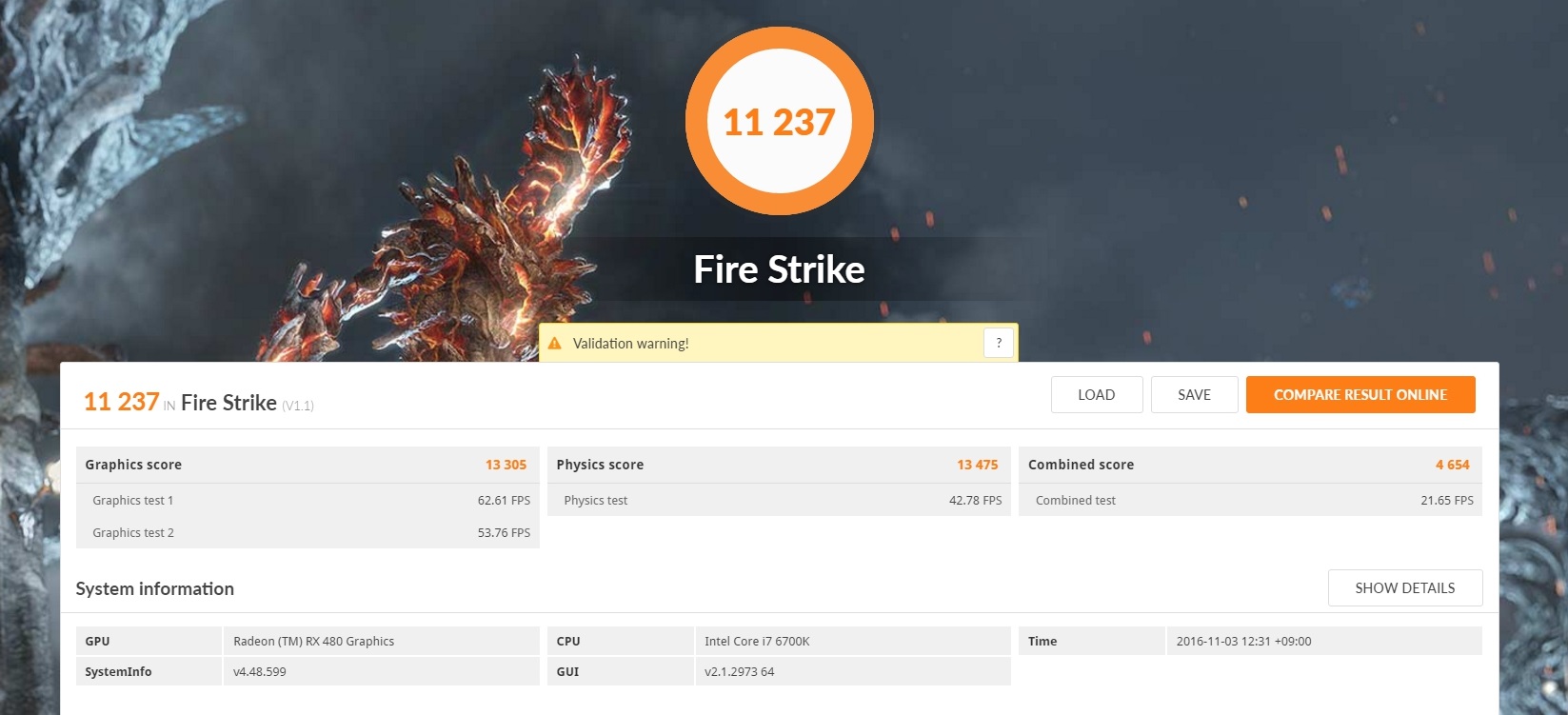Click the v4.48.599 version value
Screen dimensions: 1568x715
tap(260, 672)
